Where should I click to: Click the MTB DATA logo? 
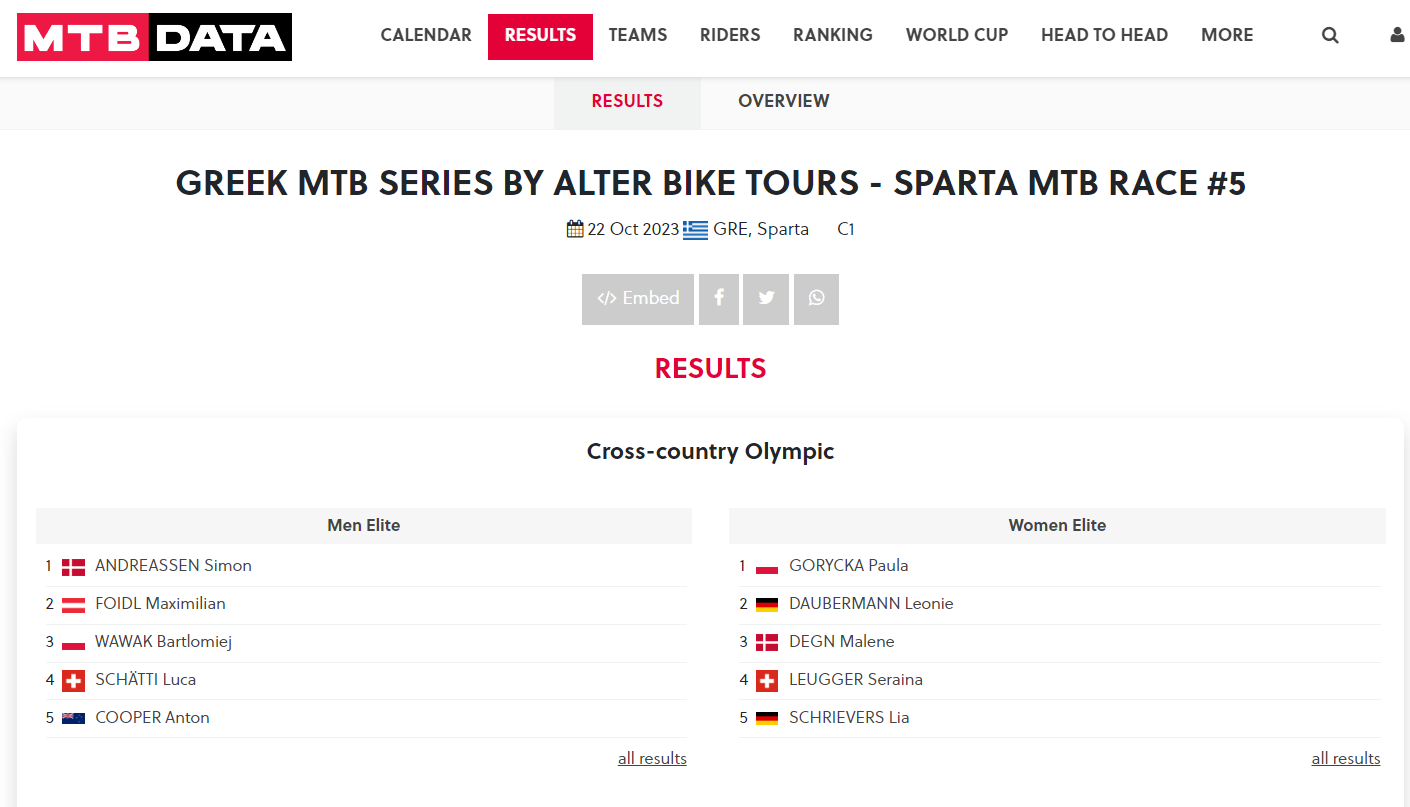coord(154,37)
